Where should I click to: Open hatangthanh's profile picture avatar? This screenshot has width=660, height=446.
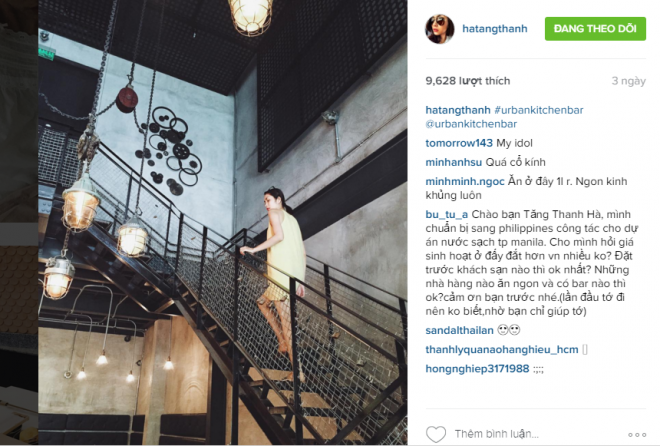(440, 29)
